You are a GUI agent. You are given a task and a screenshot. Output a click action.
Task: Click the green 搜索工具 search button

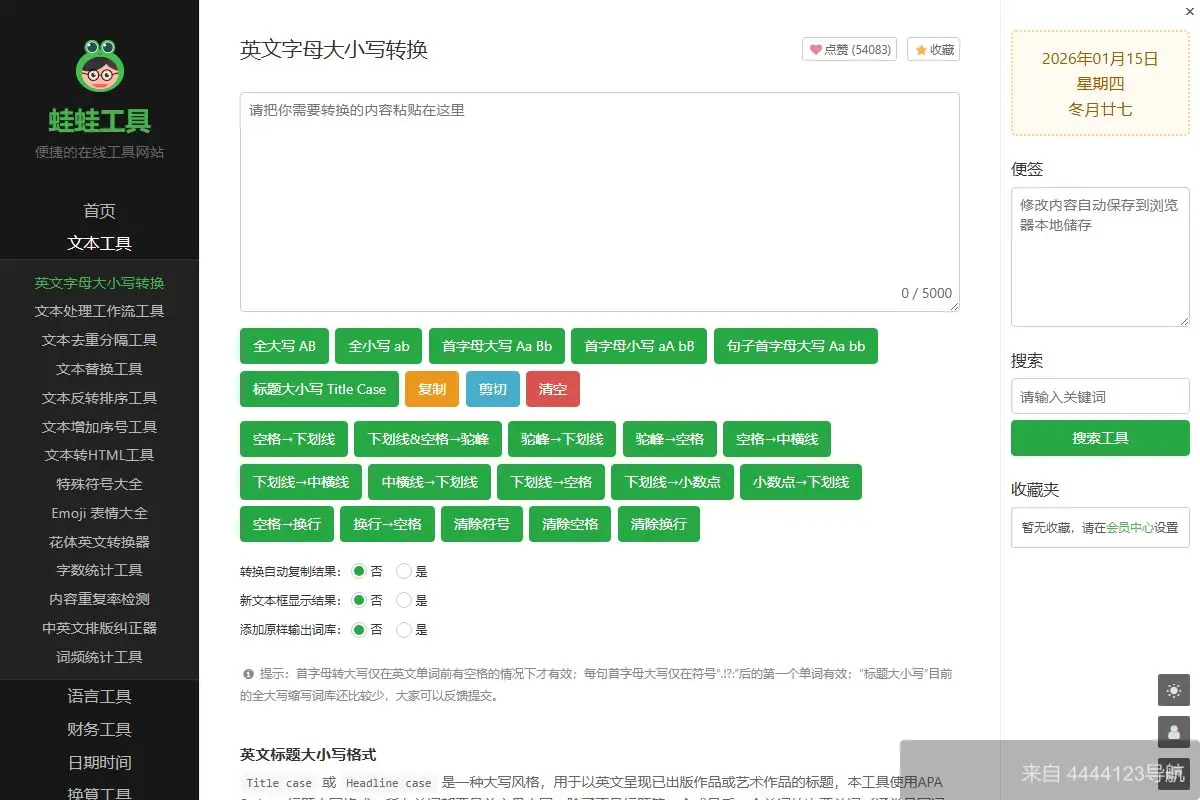pyautogui.click(x=1100, y=437)
